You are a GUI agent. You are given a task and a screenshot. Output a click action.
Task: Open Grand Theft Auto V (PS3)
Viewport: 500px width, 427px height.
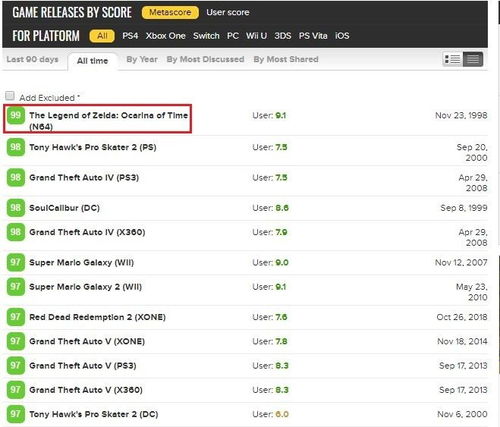click(x=83, y=366)
